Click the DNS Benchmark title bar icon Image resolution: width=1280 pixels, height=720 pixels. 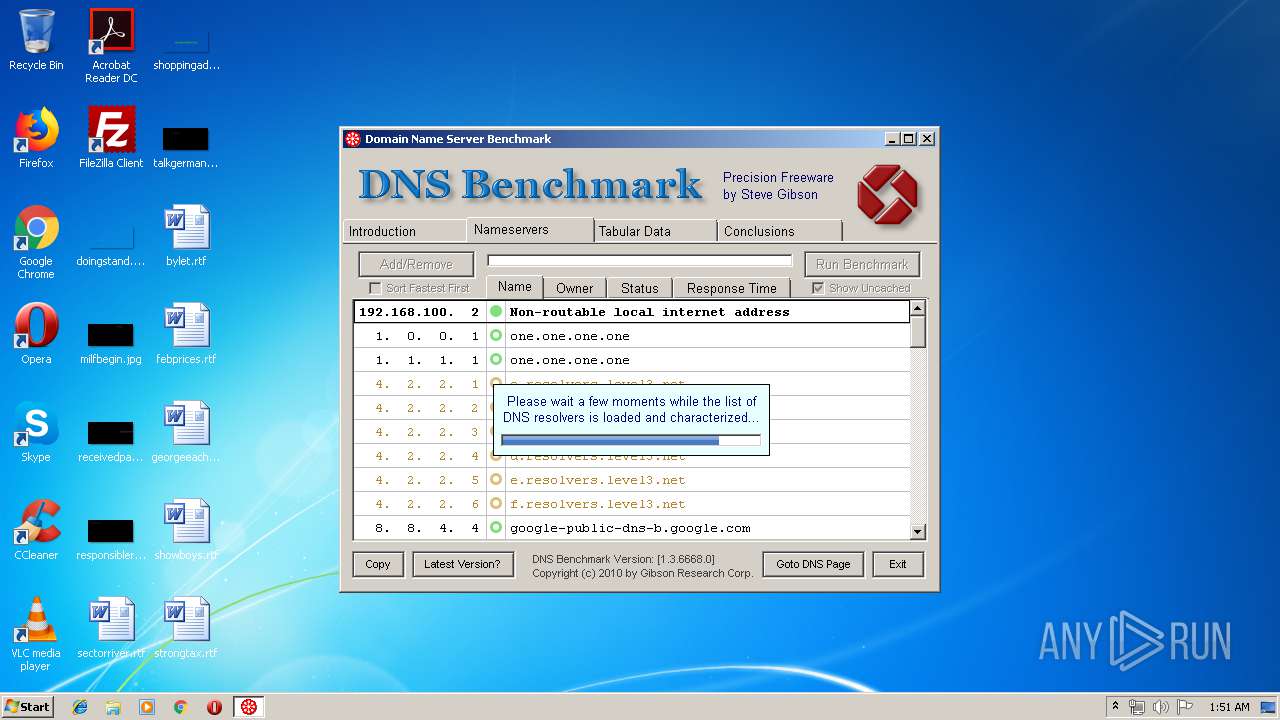coord(353,139)
